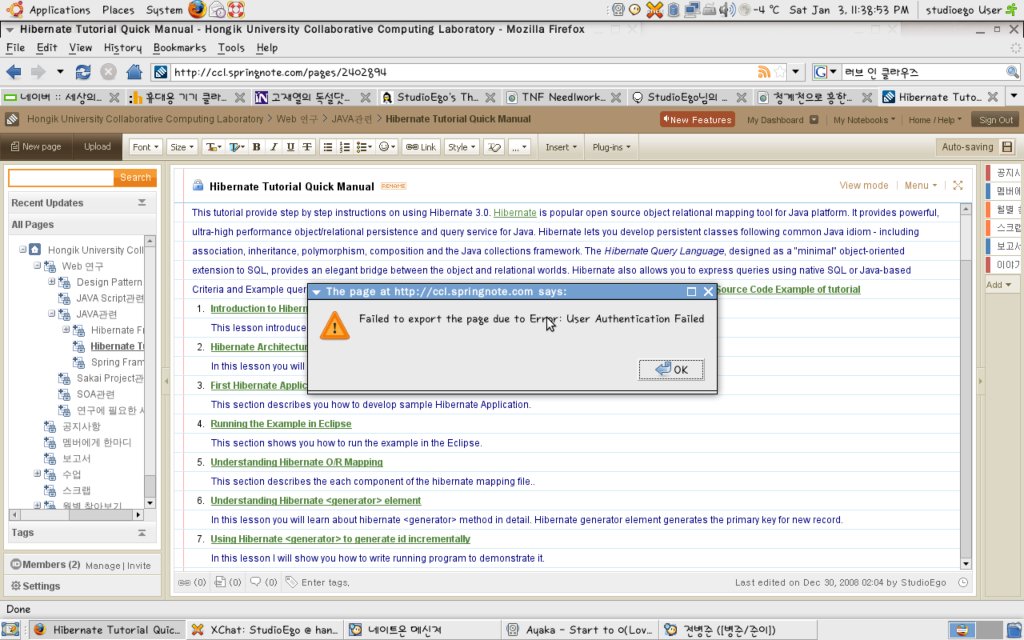Open the text color tool

pos(213,147)
